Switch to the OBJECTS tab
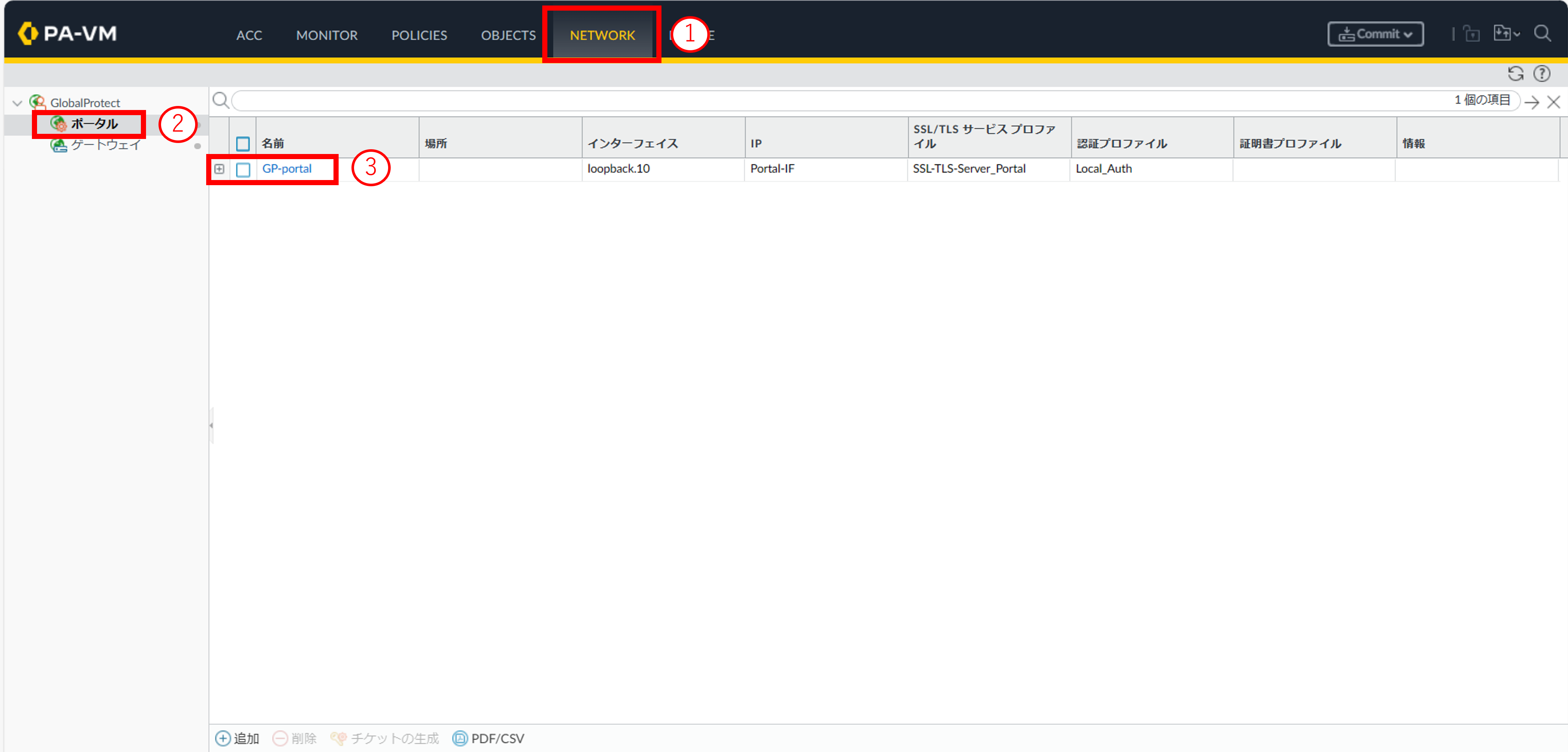1568x752 pixels. point(508,35)
